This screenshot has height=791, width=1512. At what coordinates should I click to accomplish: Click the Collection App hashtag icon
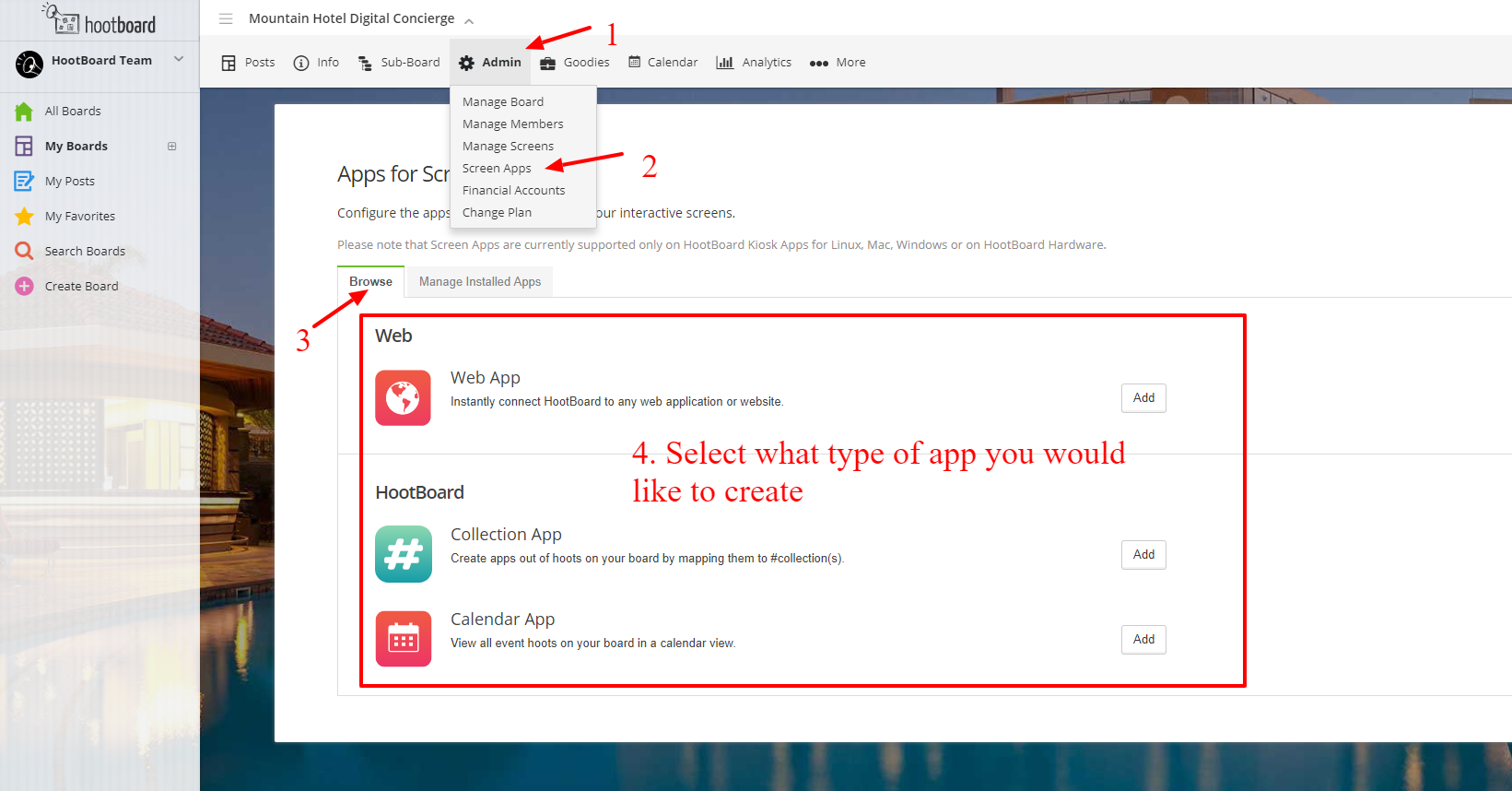tap(404, 554)
